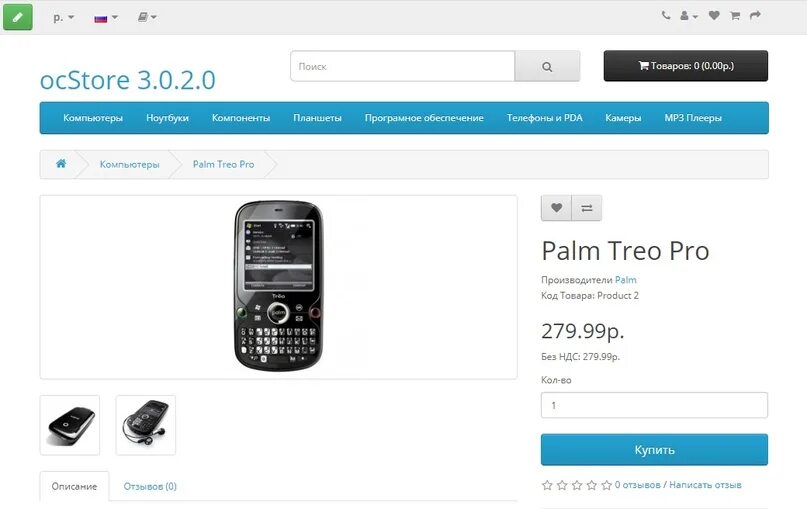Expand the Russian flag language selector
The width and height of the screenshot is (807, 509).
106,18
